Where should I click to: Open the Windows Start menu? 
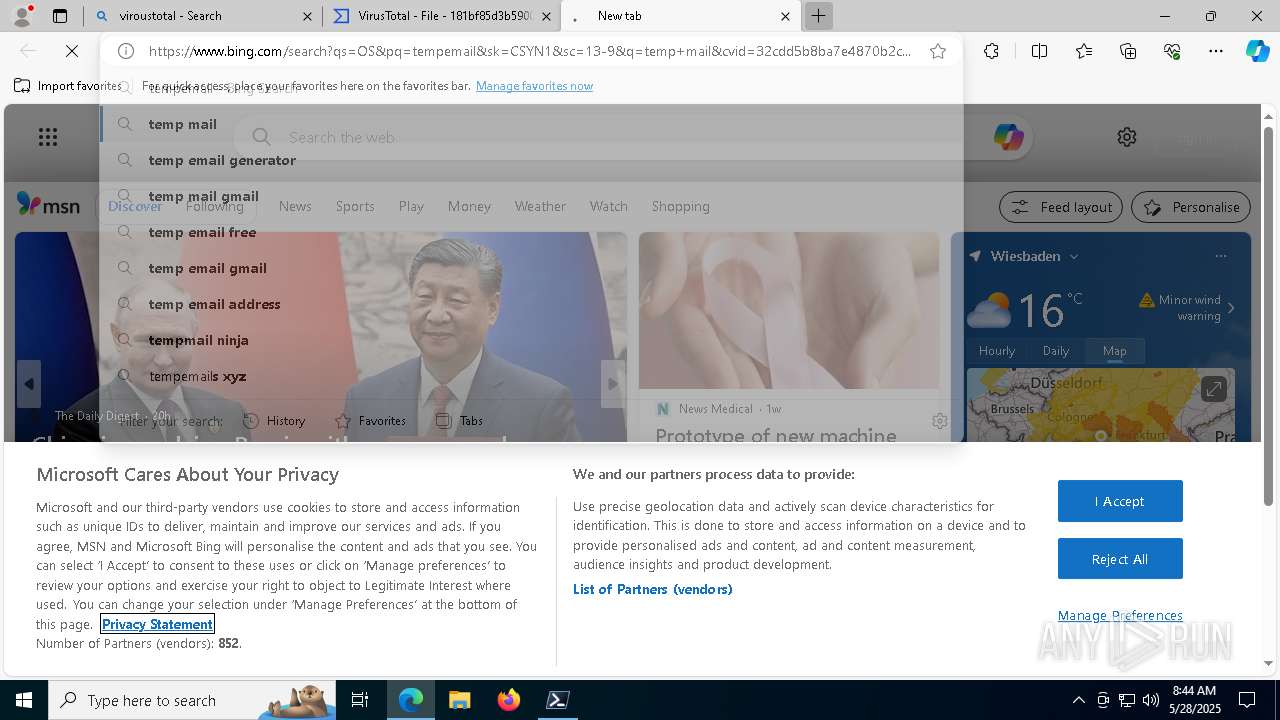[24, 700]
